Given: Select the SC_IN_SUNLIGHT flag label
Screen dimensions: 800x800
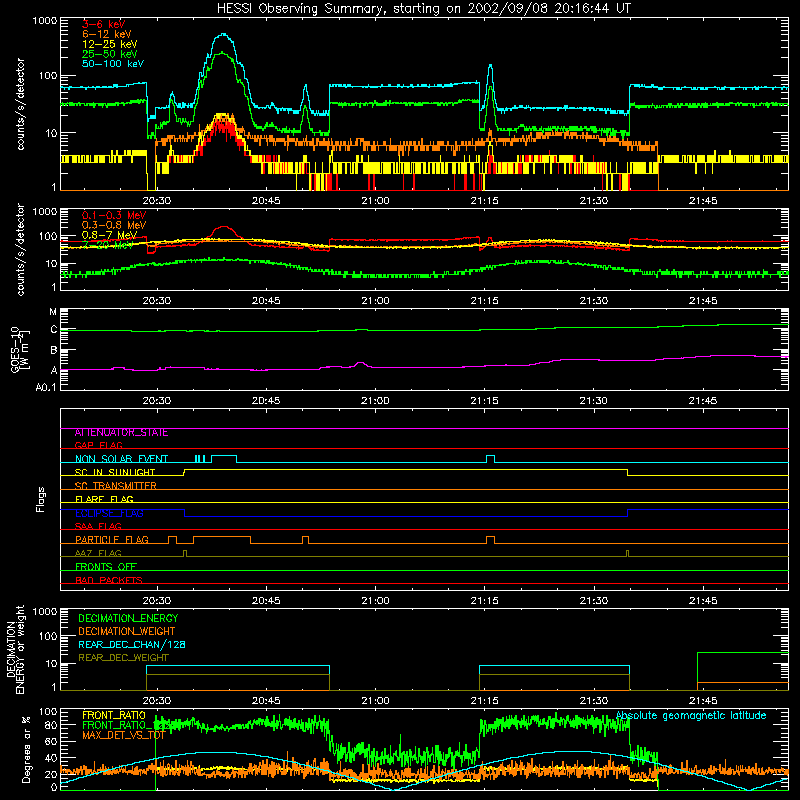Looking at the screenshot, I should [115, 472].
